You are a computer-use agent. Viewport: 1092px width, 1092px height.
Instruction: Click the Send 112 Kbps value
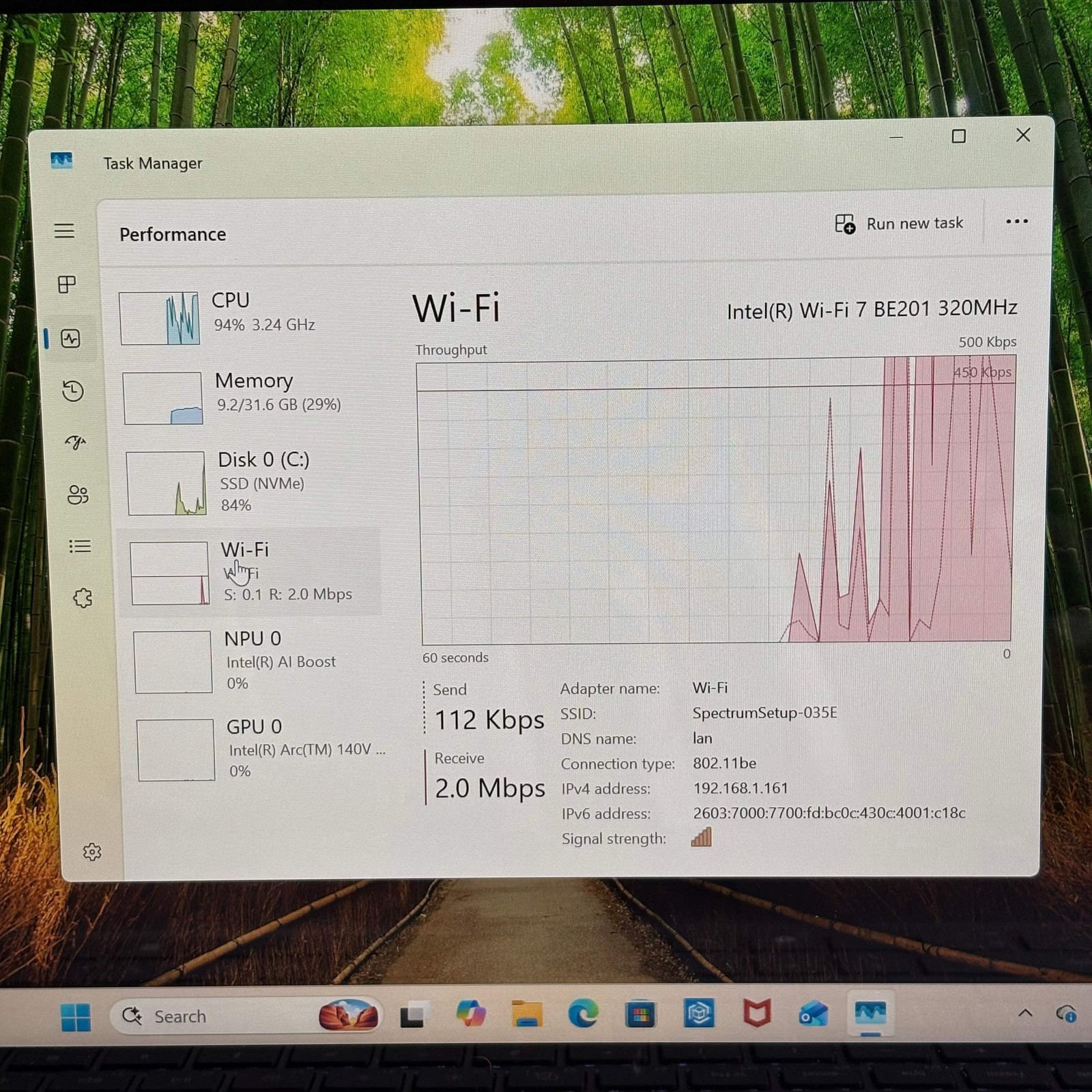point(489,720)
